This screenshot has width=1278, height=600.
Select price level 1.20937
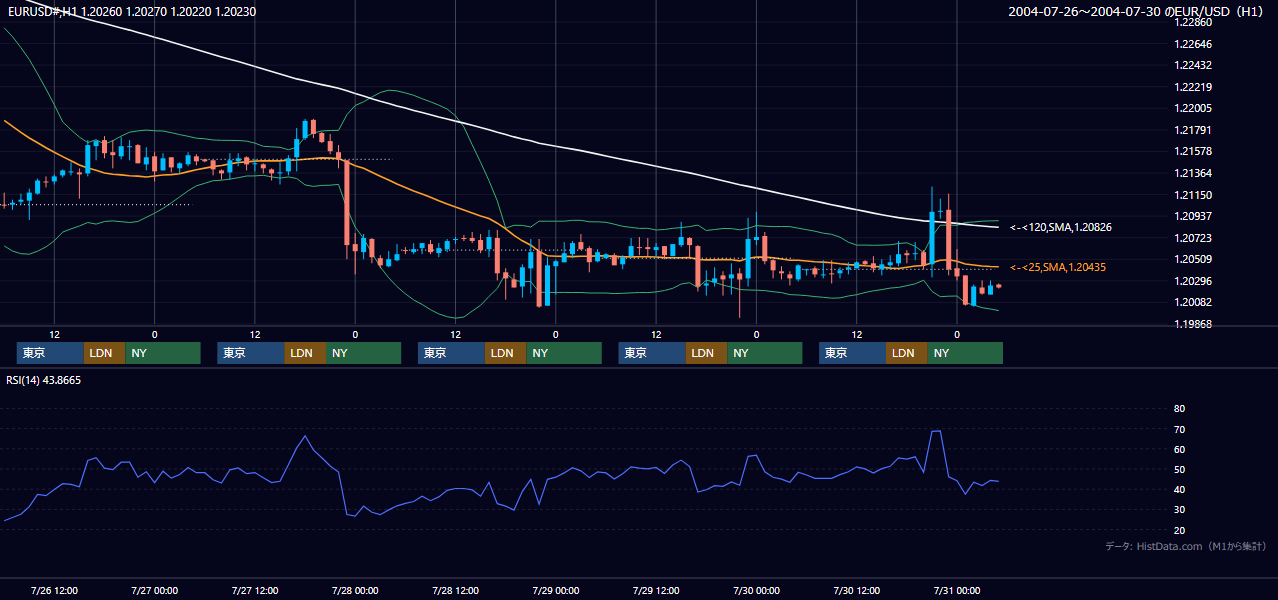[1193, 216]
